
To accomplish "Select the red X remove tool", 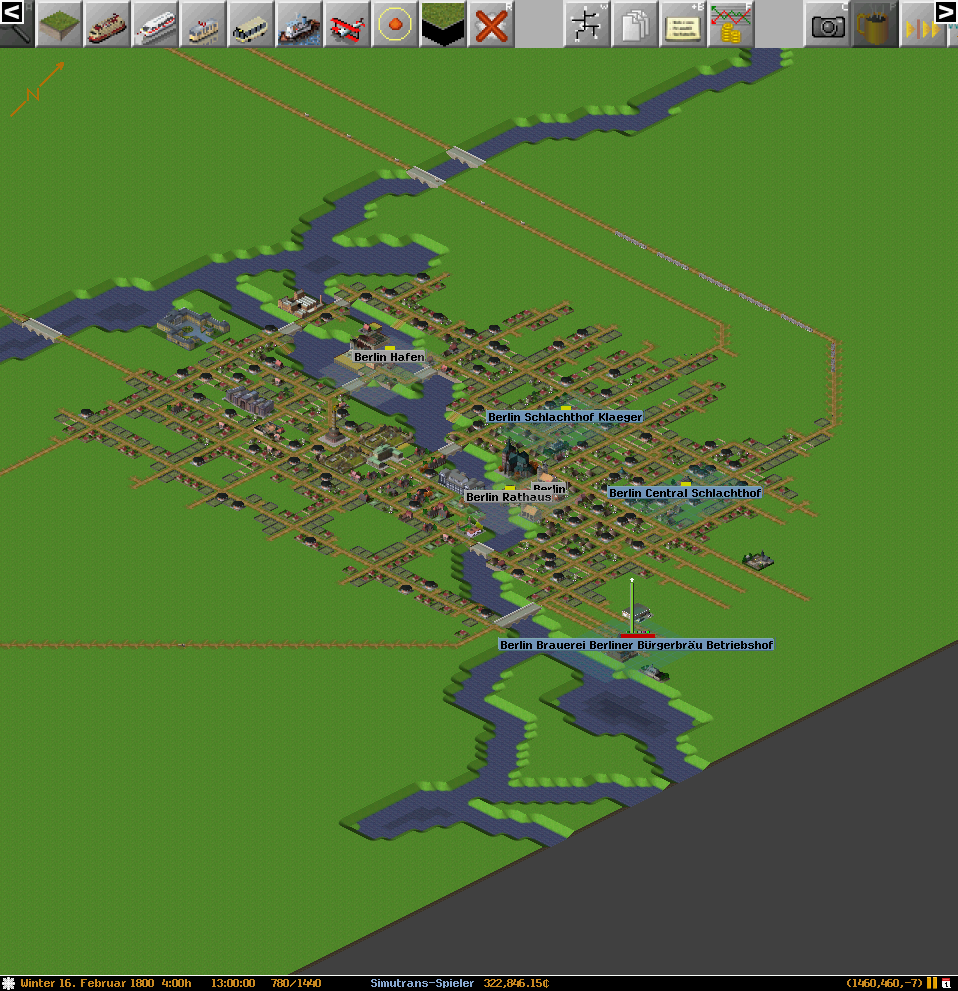I will pyautogui.click(x=491, y=24).
